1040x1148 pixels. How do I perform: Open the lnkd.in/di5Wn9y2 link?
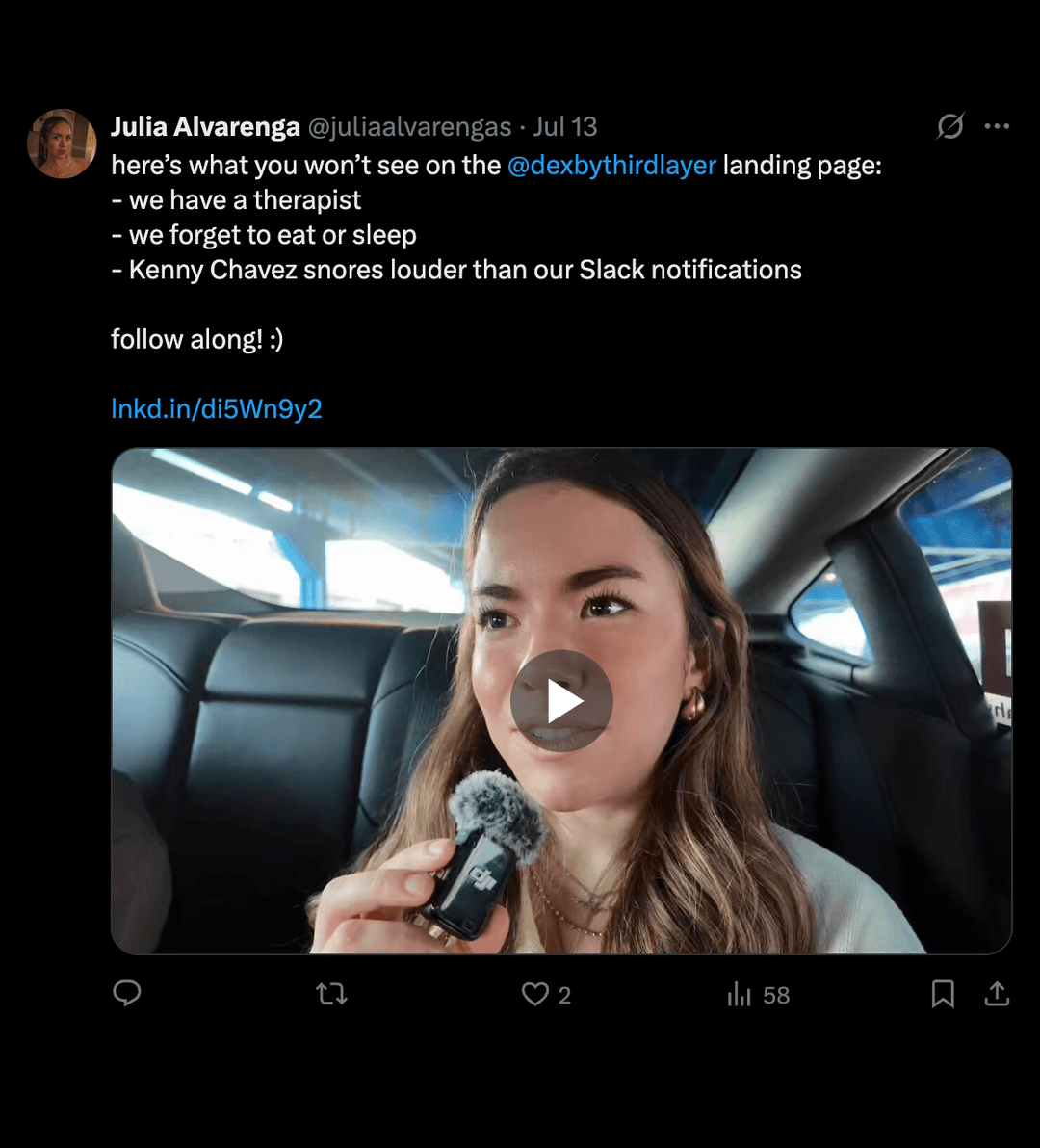point(217,409)
